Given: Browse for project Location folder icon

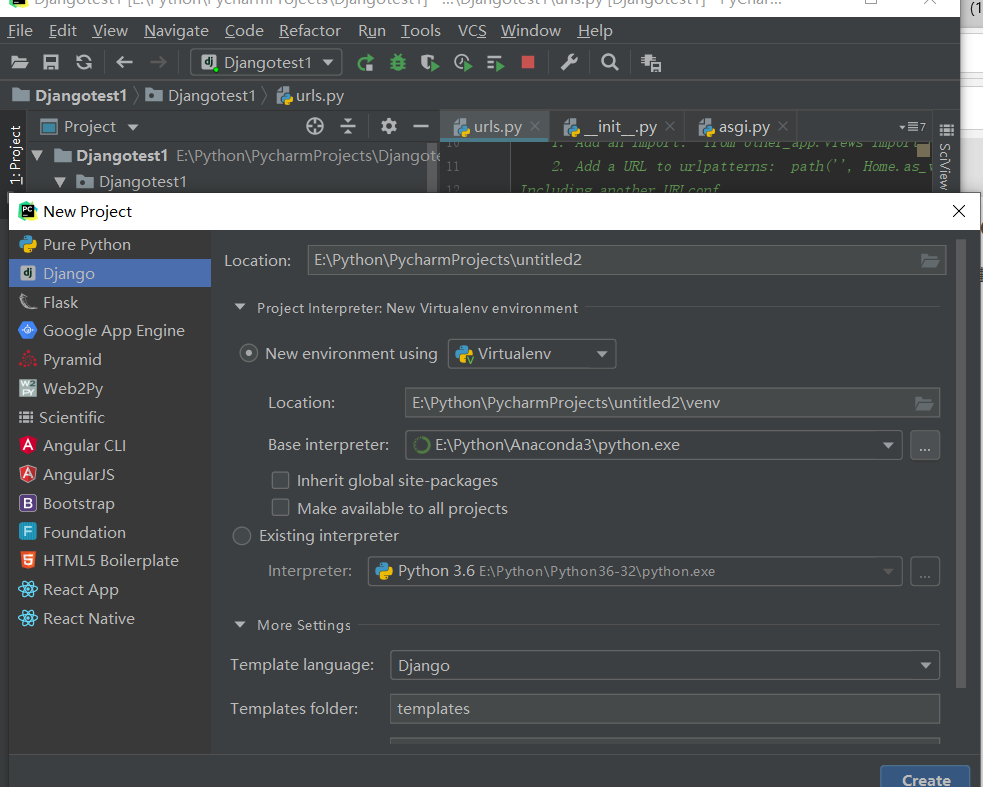Looking at the screenshot, I should (x=930, y=260).
